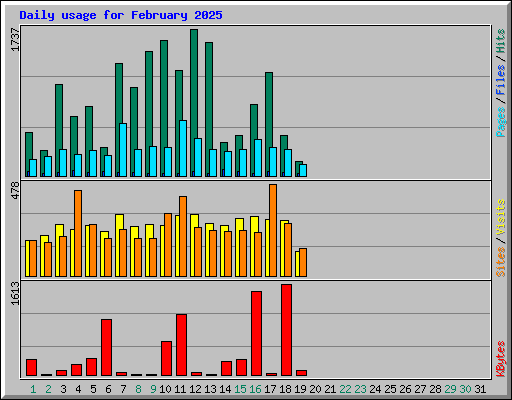This screenshot has height=400, width=512.
Task: Click the cyan Pages legend label
Action: tap(500, 122)
